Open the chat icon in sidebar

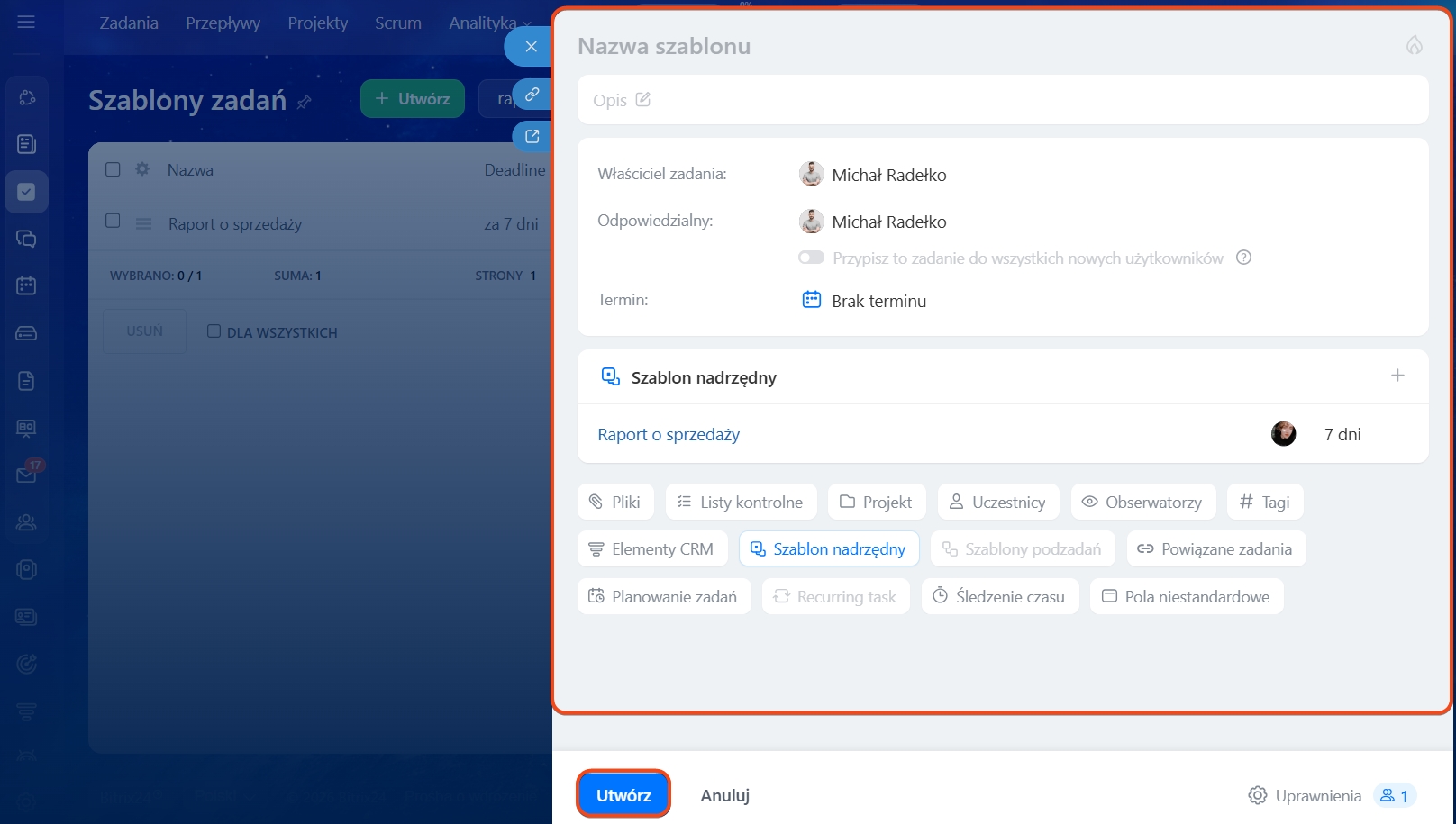26,239
